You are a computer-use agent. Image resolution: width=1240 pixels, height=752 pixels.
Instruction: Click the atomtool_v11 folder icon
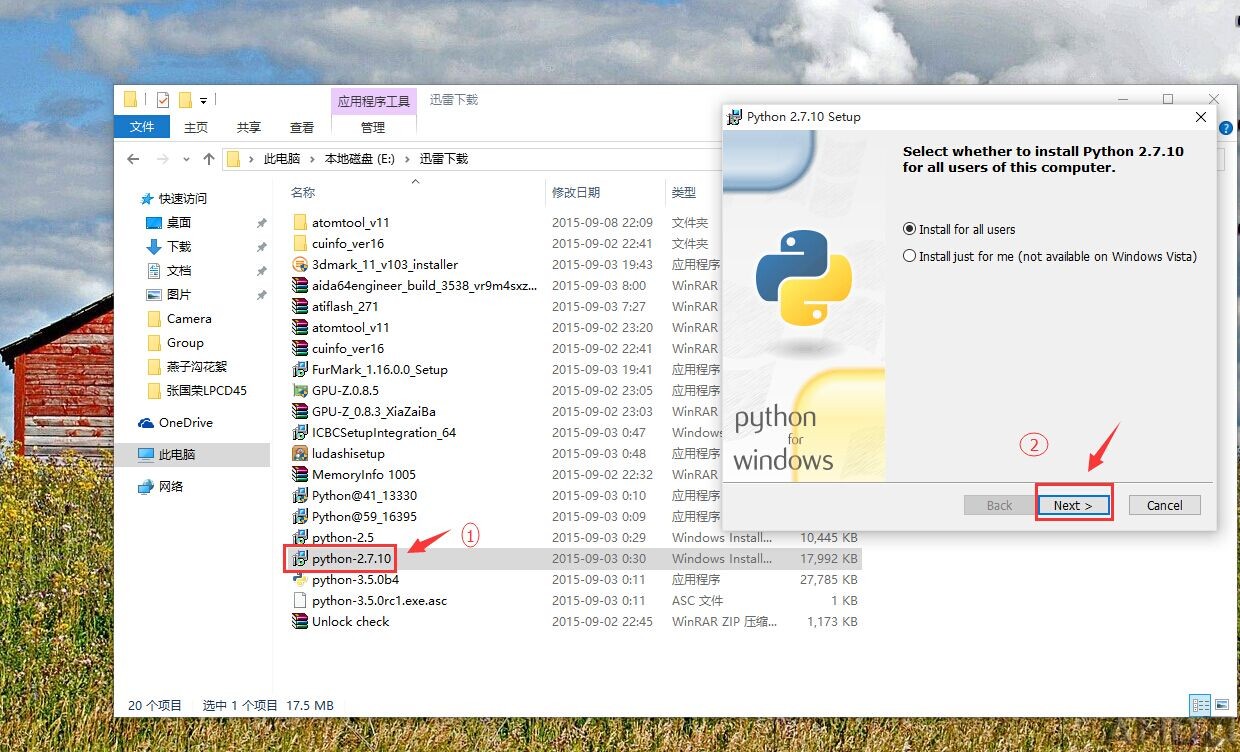pos(300,222)
